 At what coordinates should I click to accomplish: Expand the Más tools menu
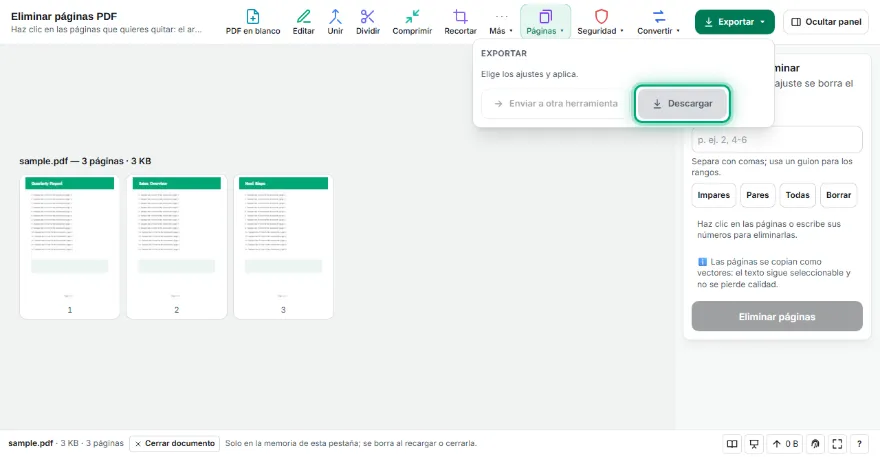[x=501, y=22]
